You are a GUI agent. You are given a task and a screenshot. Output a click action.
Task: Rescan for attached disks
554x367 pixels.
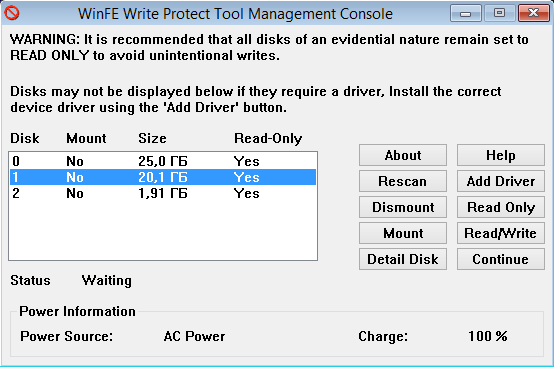pos(403,181)
